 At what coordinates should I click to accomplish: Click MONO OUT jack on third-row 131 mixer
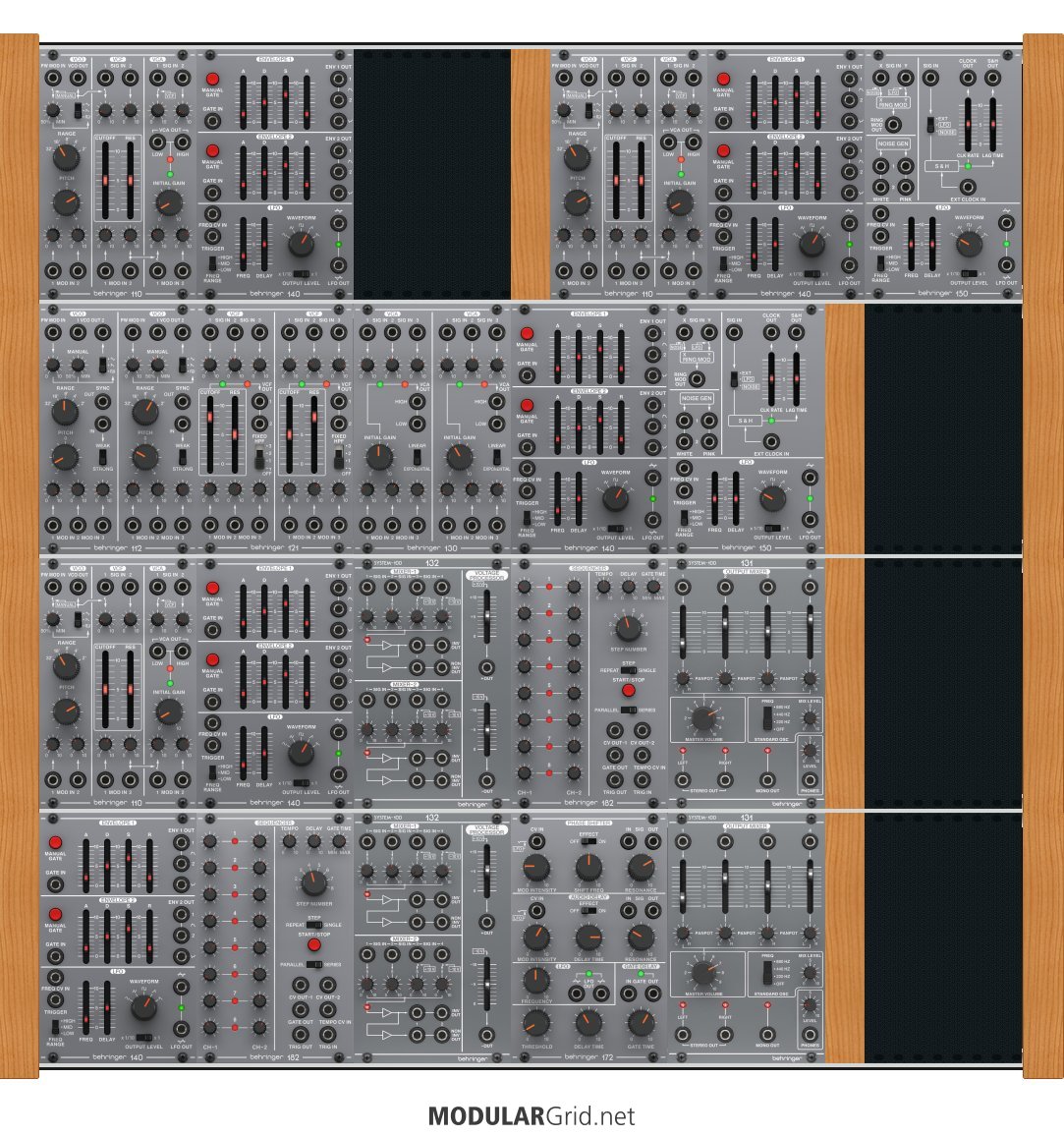767,780
